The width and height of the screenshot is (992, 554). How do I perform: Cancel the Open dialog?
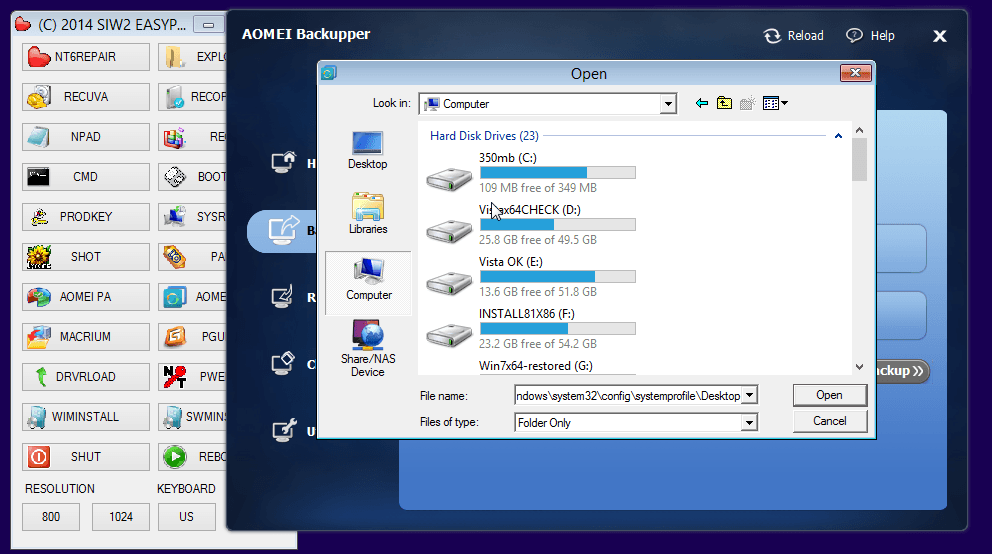[829, 421]
